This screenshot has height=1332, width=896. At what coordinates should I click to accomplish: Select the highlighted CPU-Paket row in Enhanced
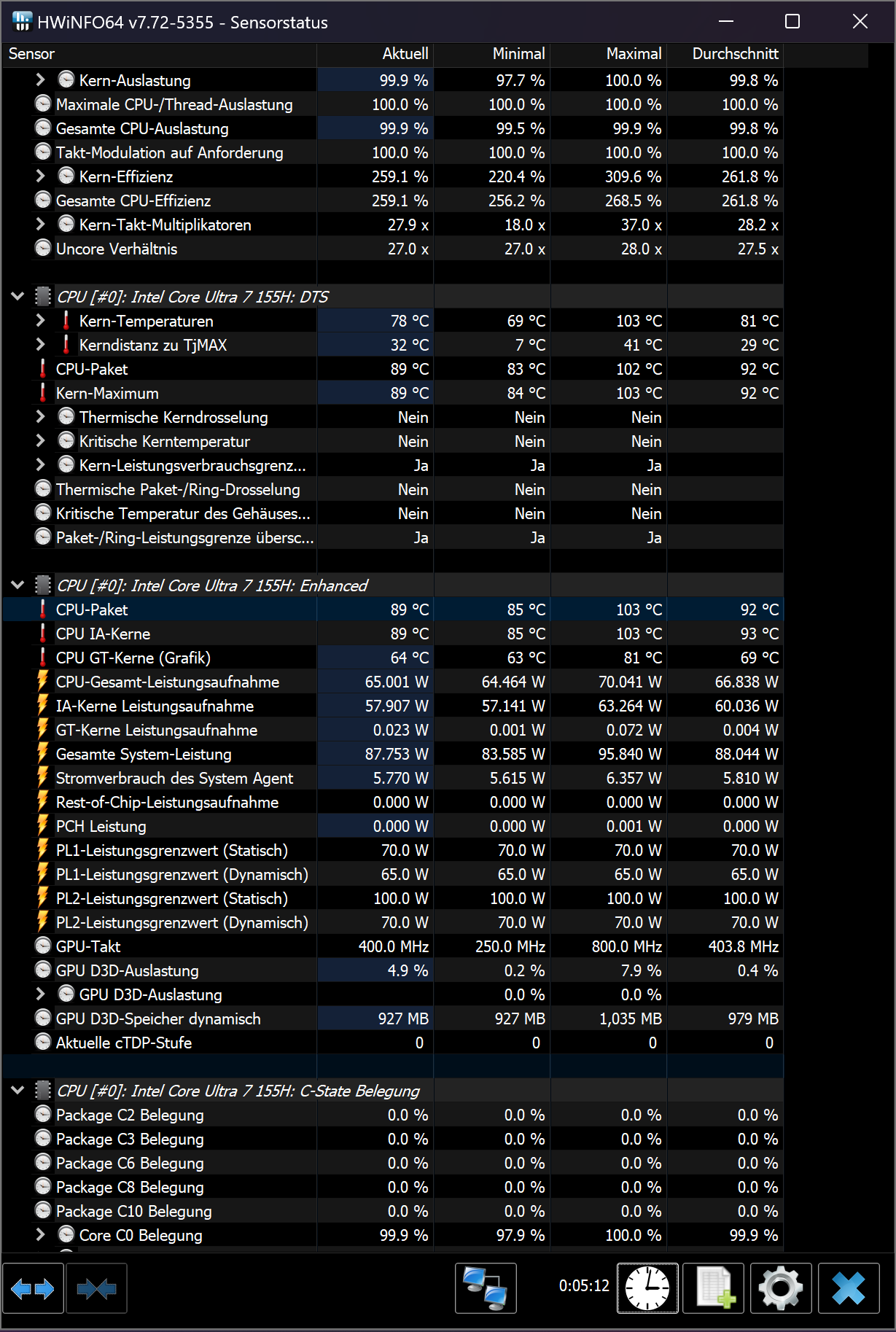(x=393, y=609)
